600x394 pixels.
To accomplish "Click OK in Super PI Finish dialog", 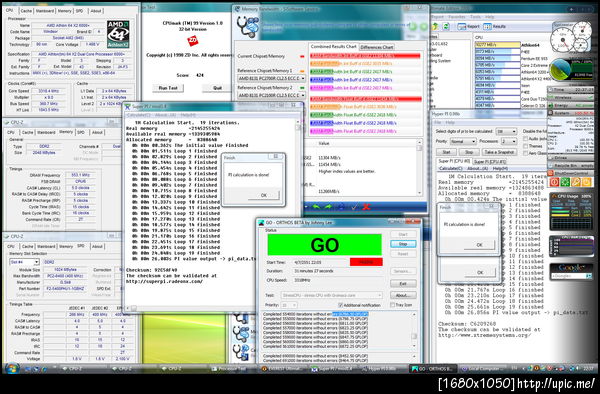I will click(264, 195).
